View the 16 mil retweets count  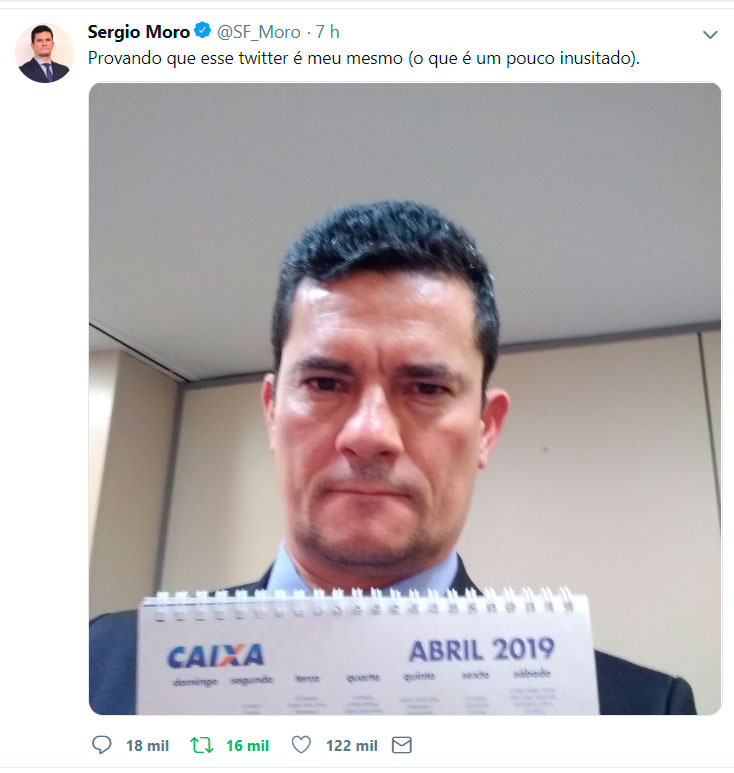point(247,745)
